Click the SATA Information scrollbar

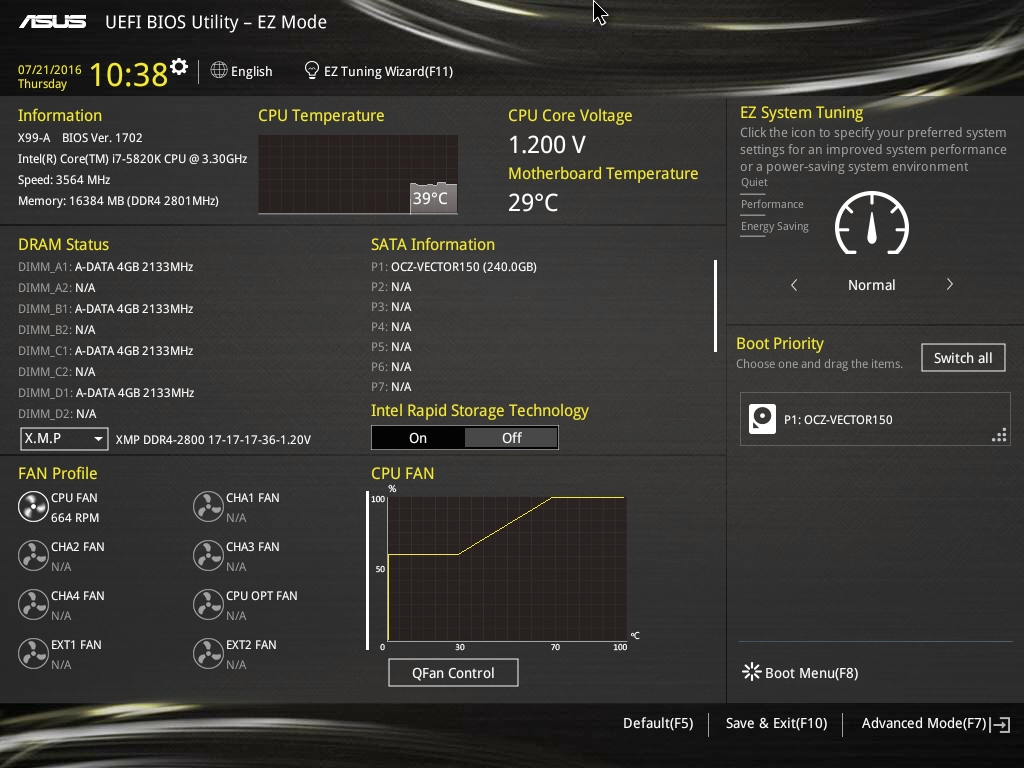pos(716,306)
